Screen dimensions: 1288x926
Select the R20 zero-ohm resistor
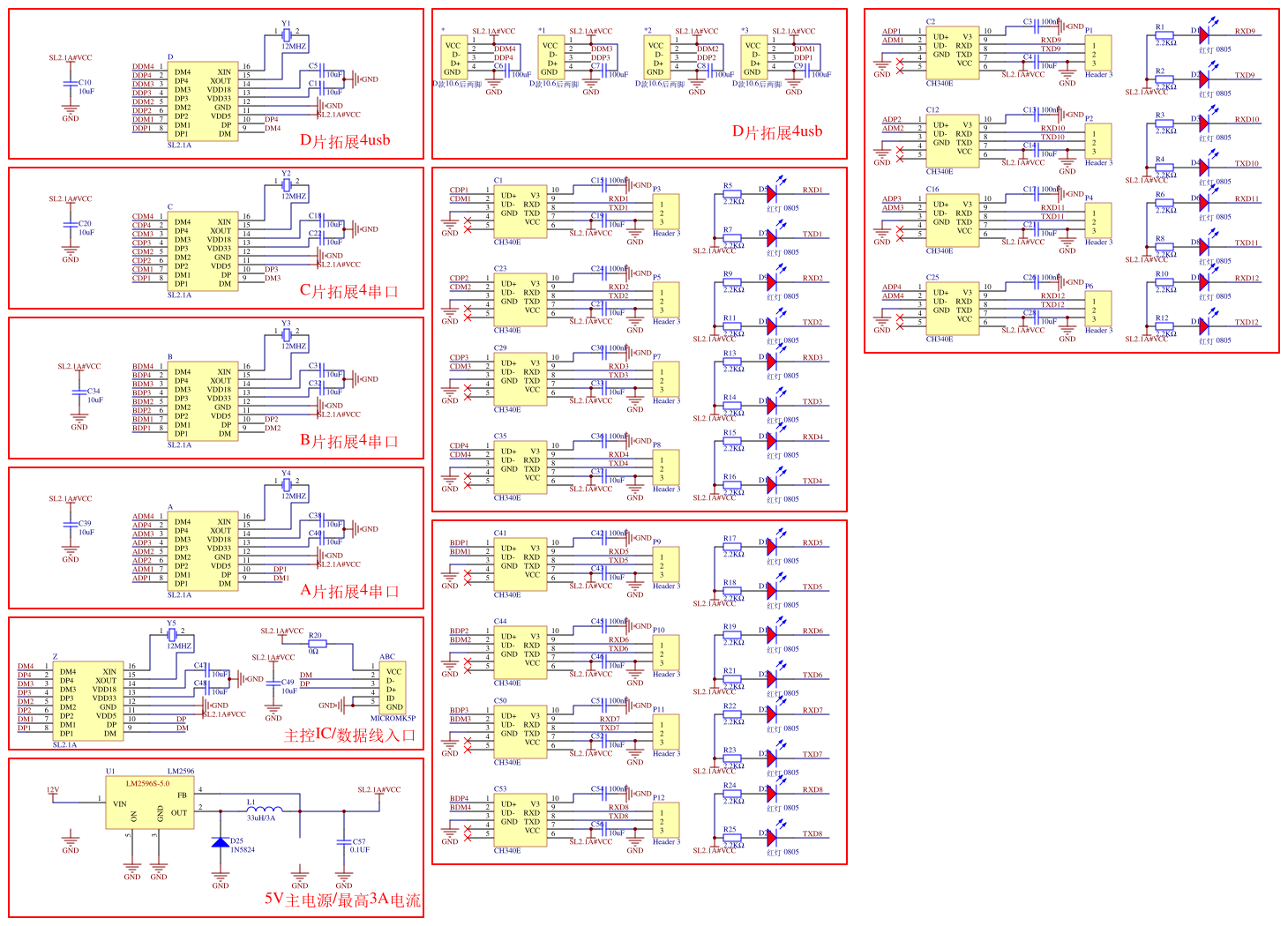pyautogui.click(x=317, y=644)
